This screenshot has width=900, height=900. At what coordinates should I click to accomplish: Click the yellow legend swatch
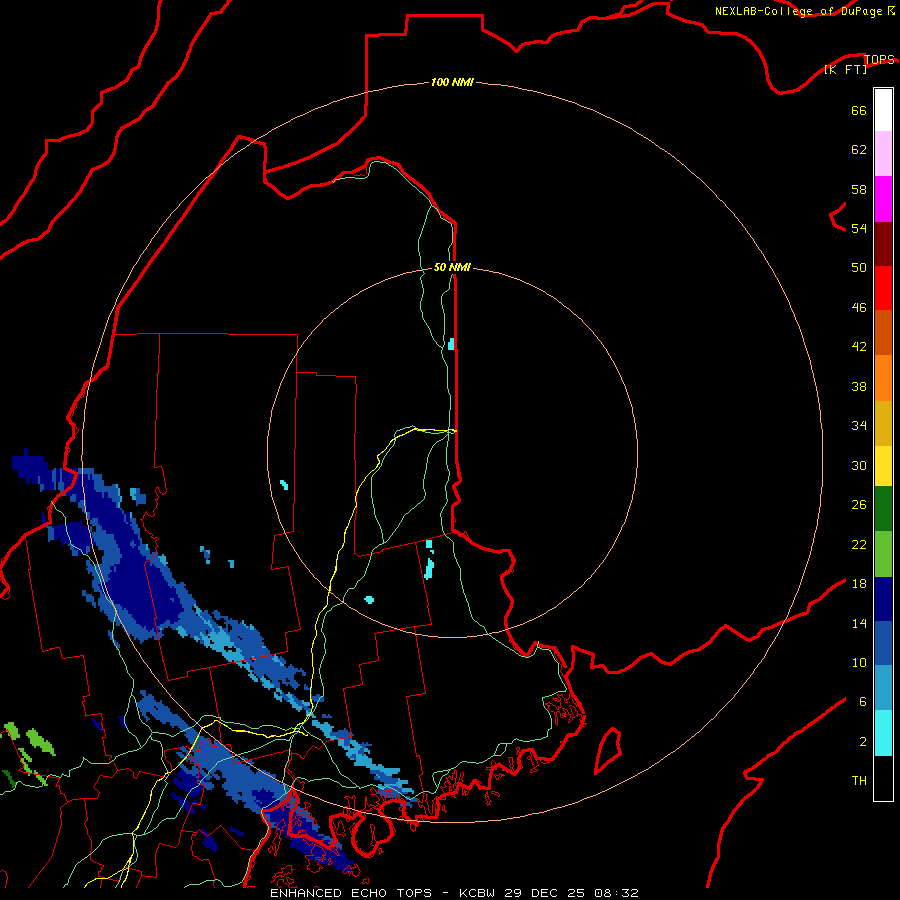(883, 466)
